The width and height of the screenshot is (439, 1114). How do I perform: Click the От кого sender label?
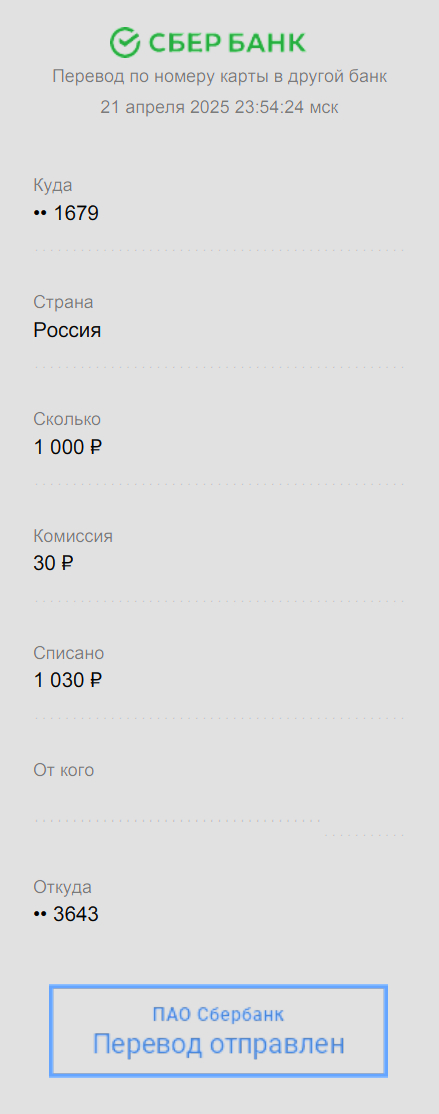coord(64,769)
